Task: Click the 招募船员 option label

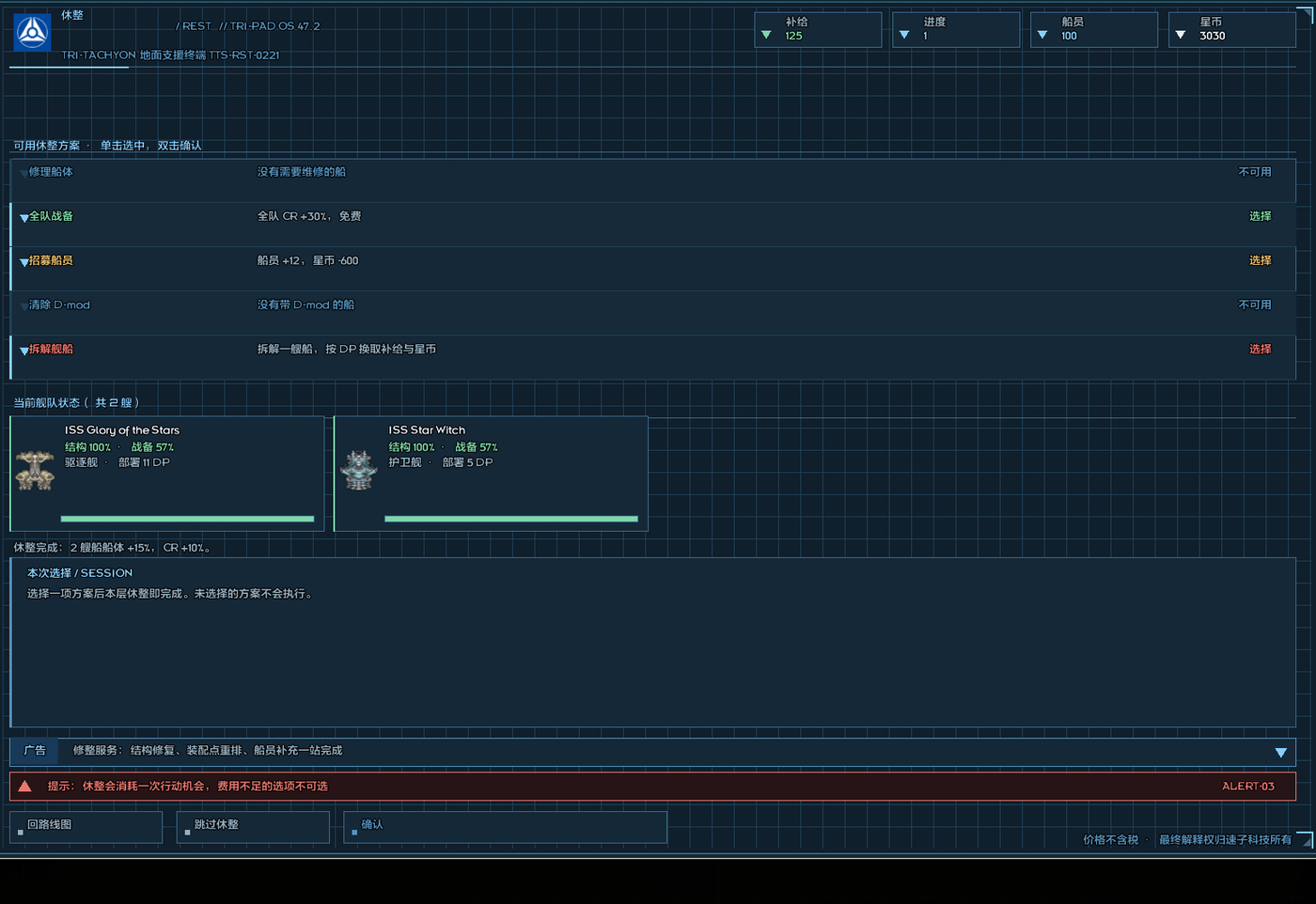Action: [x=51, y=260]
